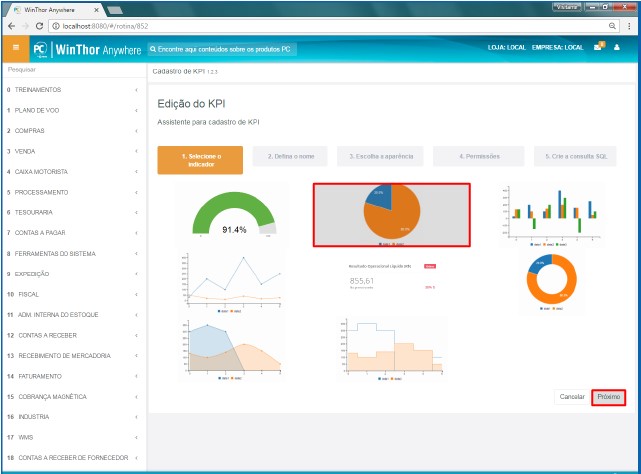Screen dimensions: 641x474
Task: Open FATURAMENTO in the sidebar
Action: pyautogui.click(x=74, y=376)
